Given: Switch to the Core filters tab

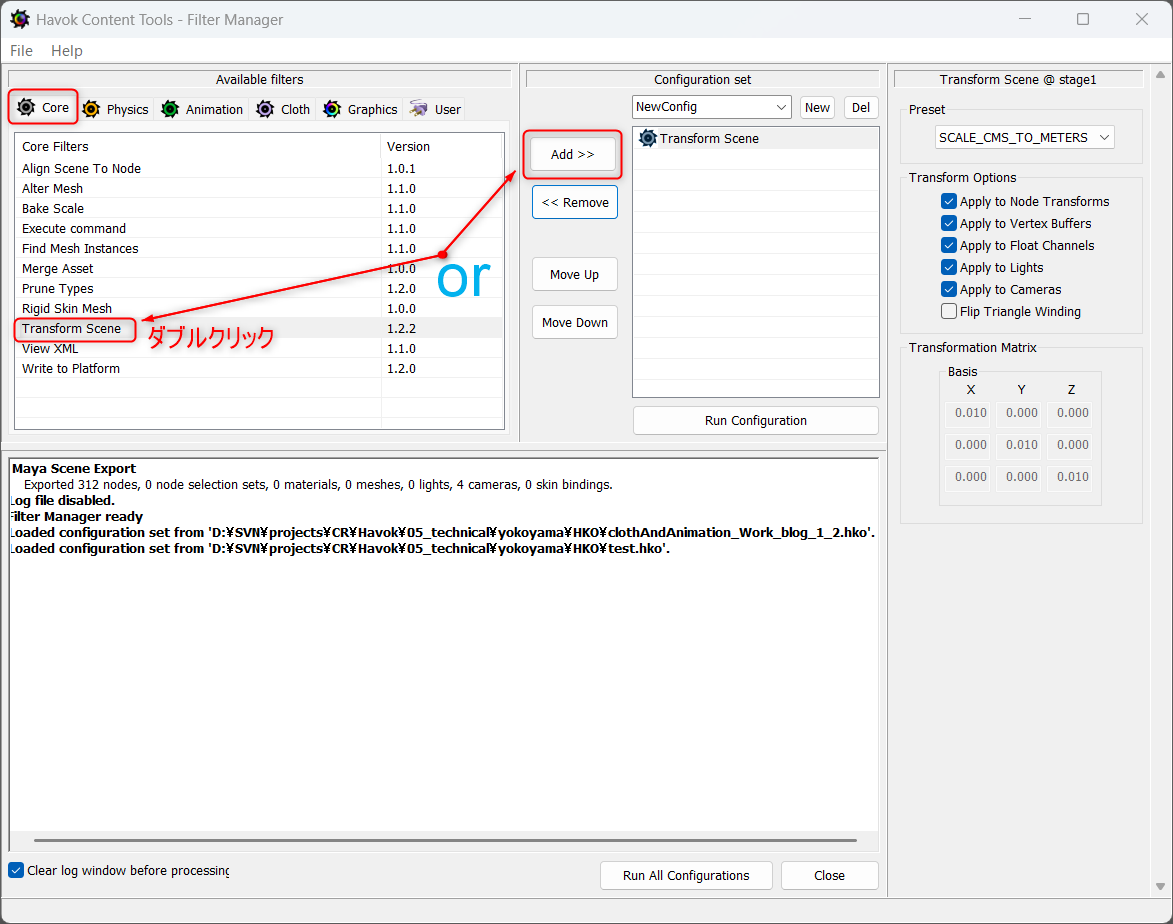Looking at the screenshot, I should coord(43,107).
